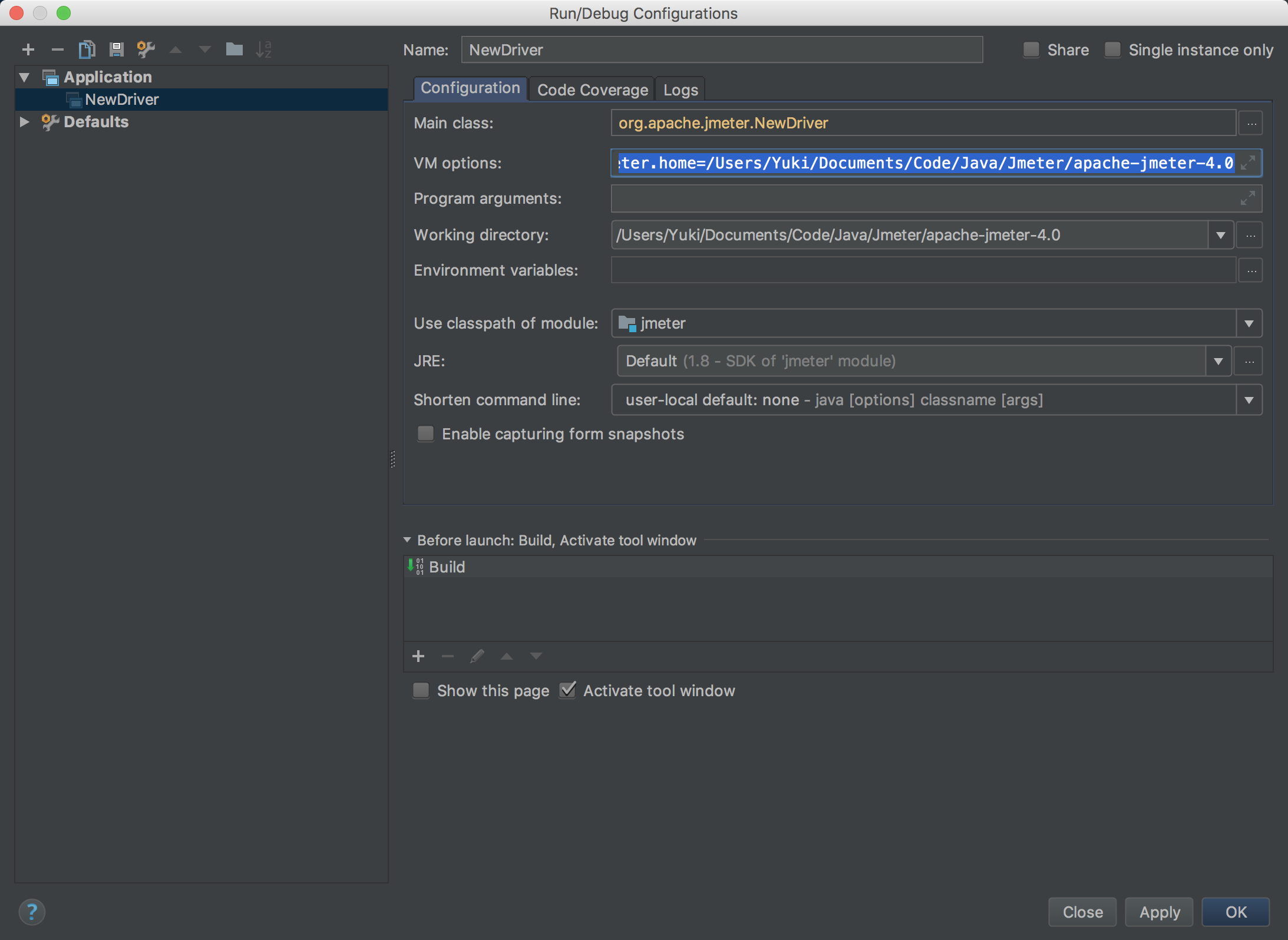Open Working directory dropdown arrow
Viewport: 1288px width, 940px height.
(x=1221, y=236)
